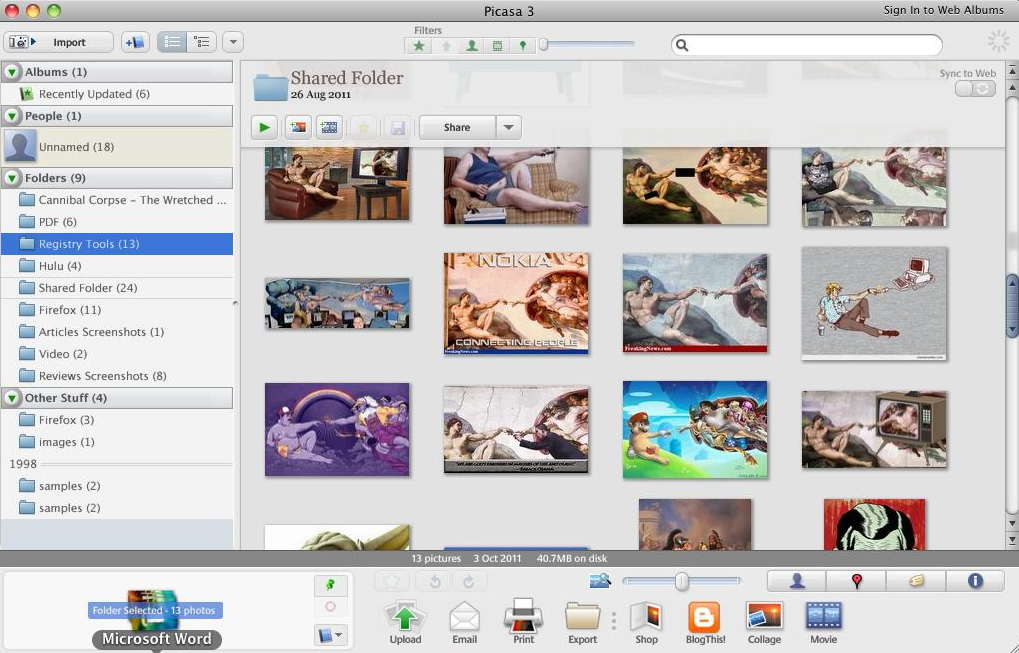Select the Mario parody thumbnail

click(x=695, y=429)
